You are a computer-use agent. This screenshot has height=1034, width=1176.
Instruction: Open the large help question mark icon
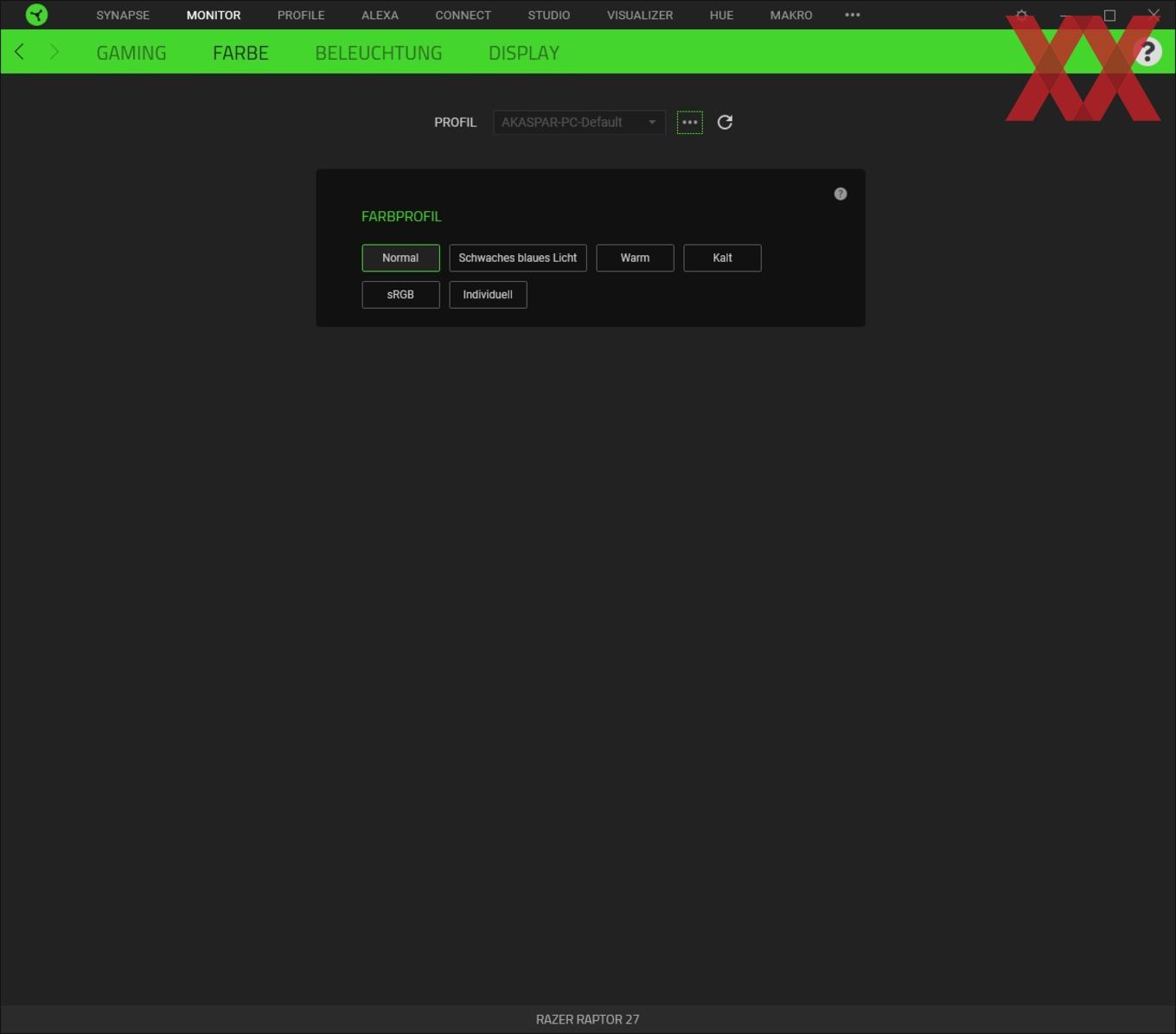coord(1147,52)
